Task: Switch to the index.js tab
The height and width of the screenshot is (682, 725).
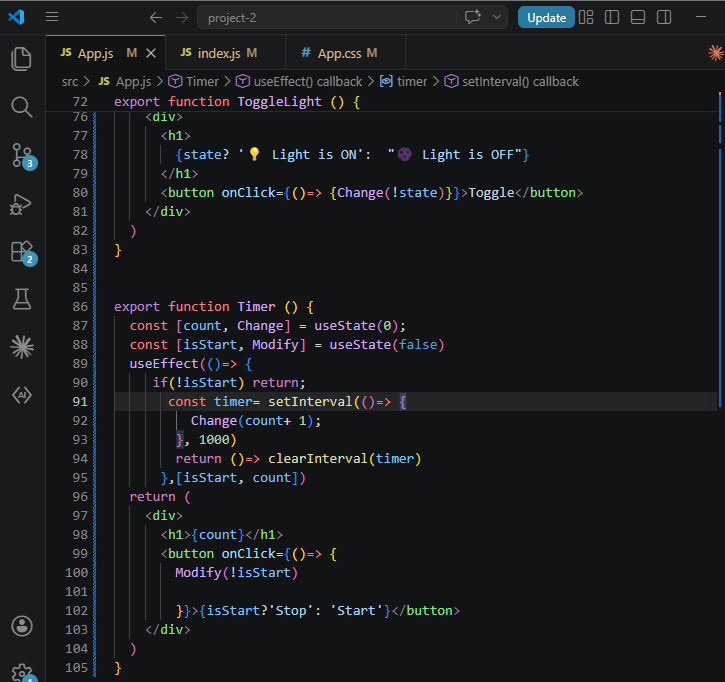Action: (219, 53)
